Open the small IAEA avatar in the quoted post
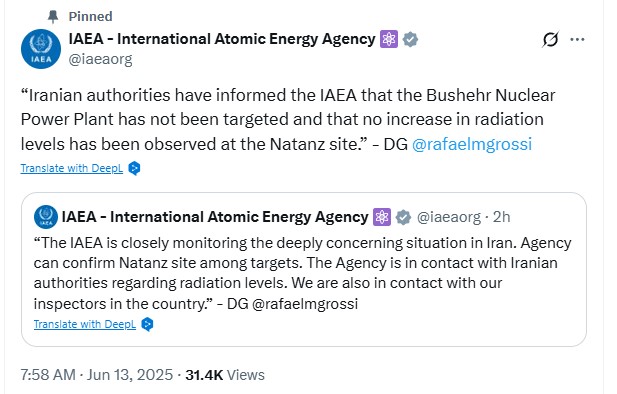The height and width of the screenshot is (394, 617). pyautogui.click(x=46, y=217)
